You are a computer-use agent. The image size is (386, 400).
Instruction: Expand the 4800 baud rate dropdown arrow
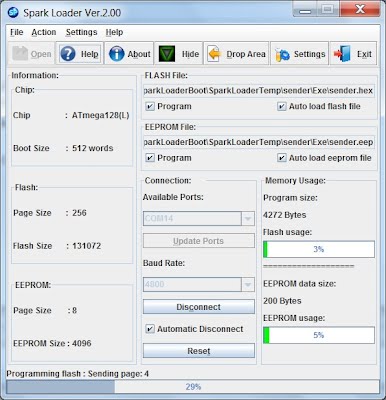[x=248, y=285]
